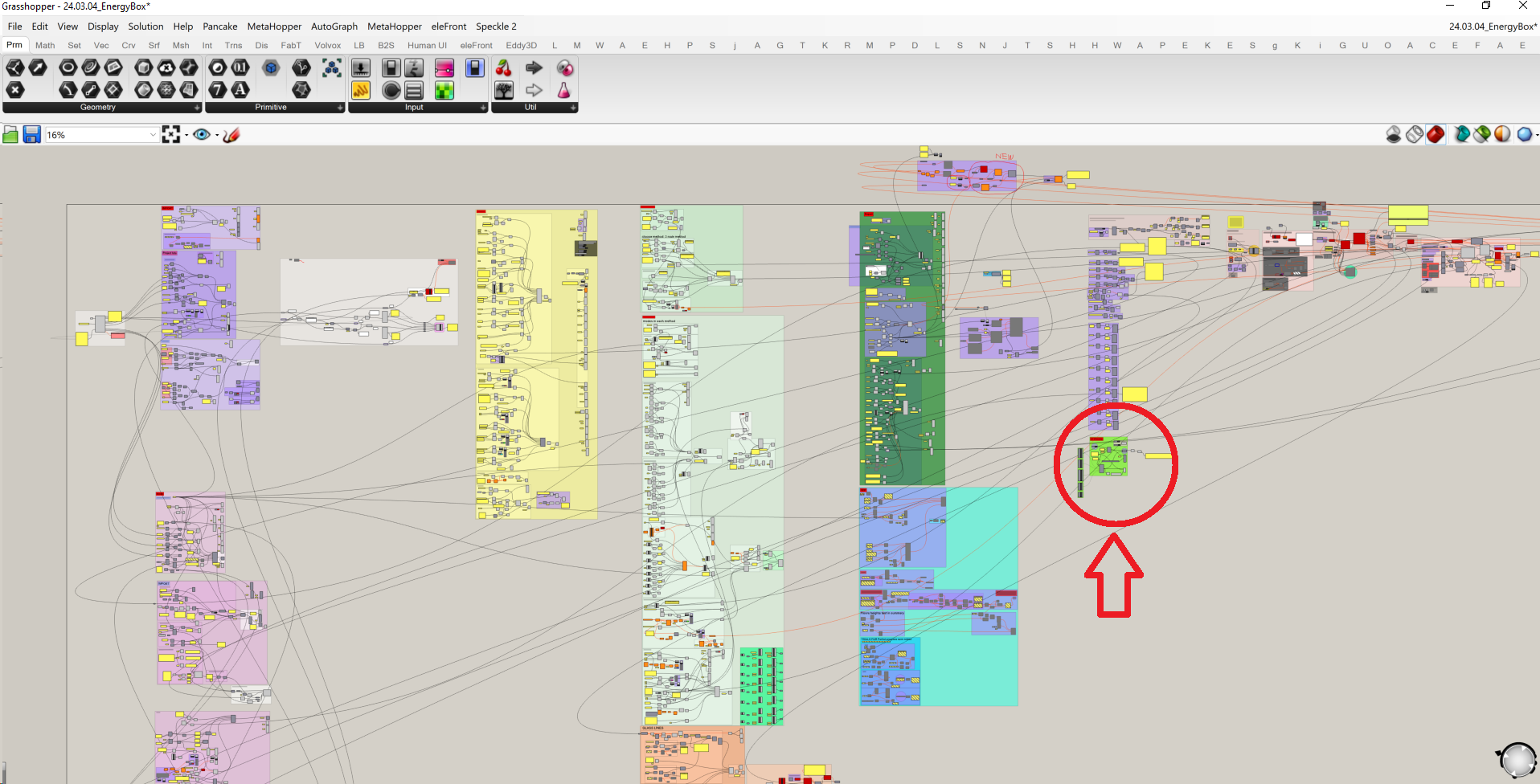The height and width of the screenshot is (784, 1540).
Task: Click the Zoom Extents icon
Action: coord(171,135)
